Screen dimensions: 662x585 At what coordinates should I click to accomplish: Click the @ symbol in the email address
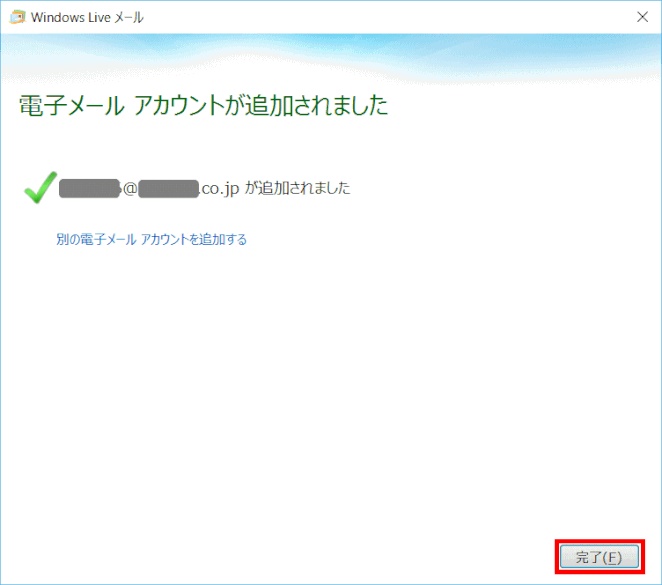point(130,189)
